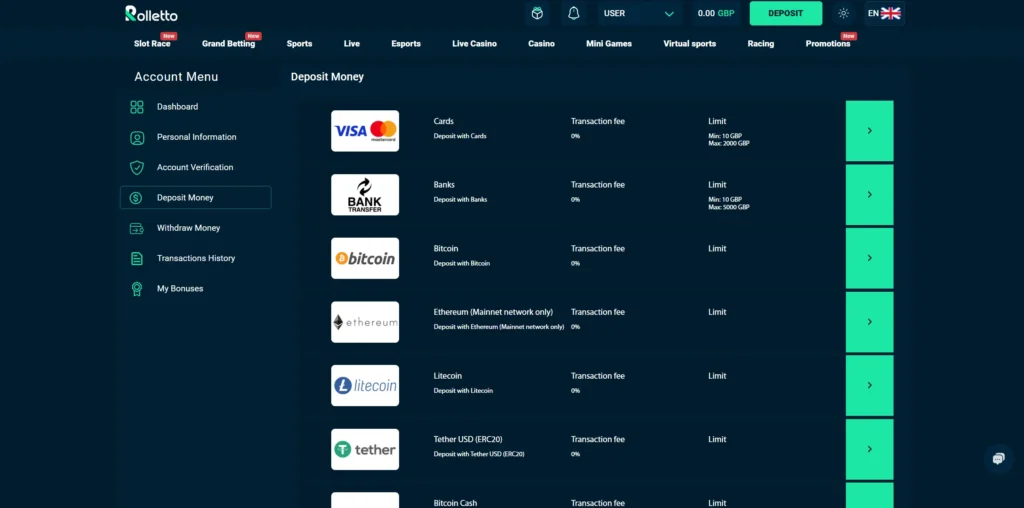Click the Dashboard grid icon

tap(137, 107)
